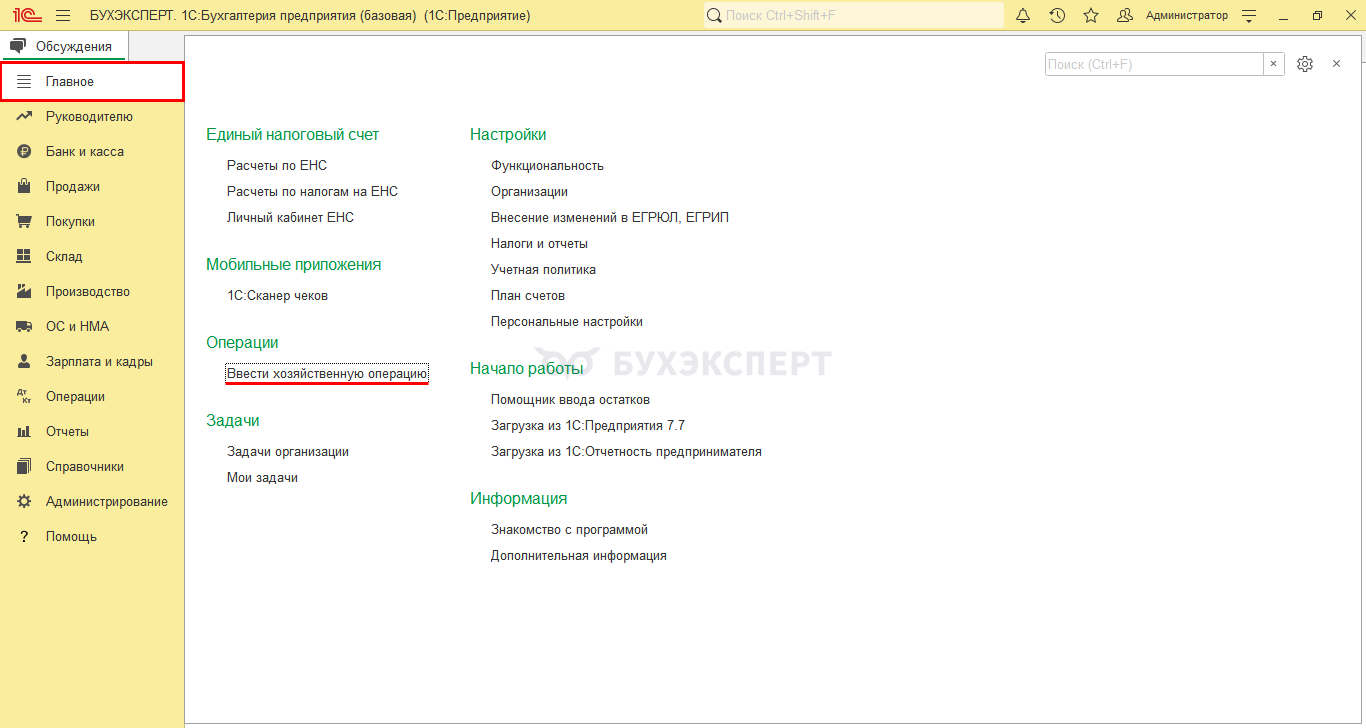The image size is (1366, 728).
Task: Go to the Продажи section
Action: 92,187
